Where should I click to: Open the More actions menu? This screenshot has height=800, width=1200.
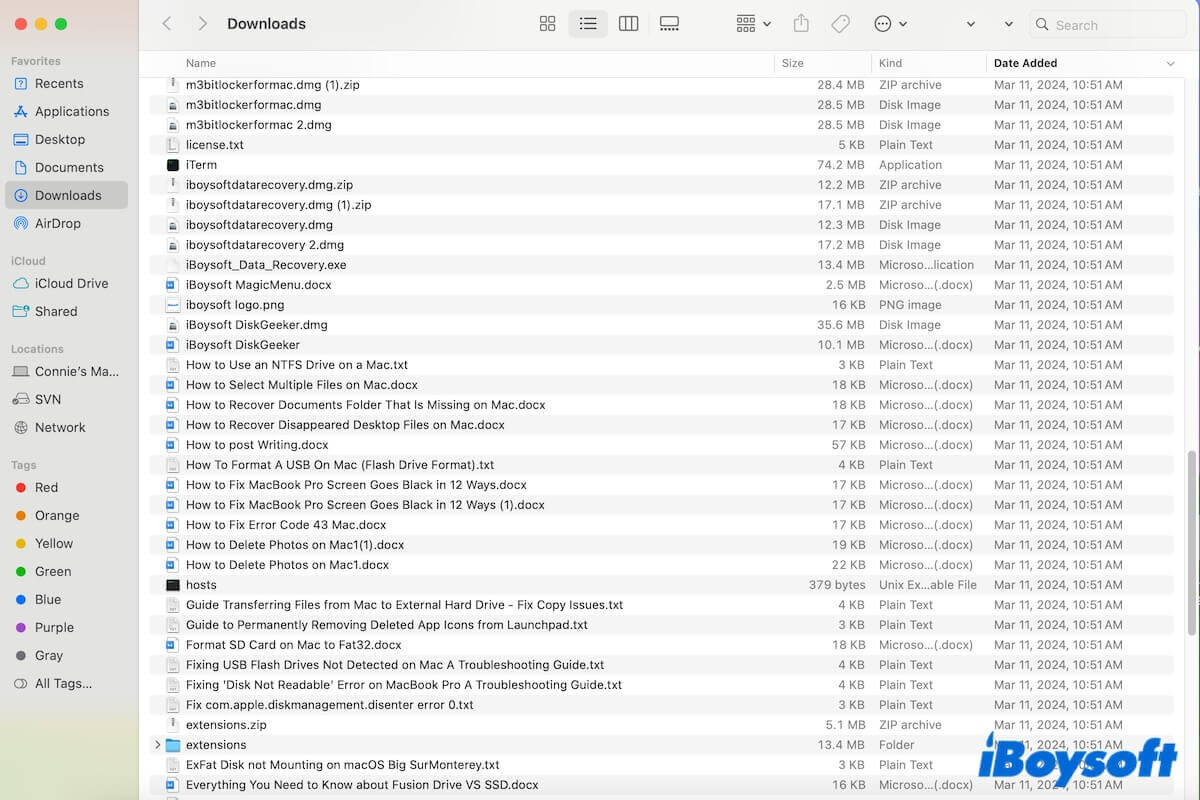tap(884, 23)
